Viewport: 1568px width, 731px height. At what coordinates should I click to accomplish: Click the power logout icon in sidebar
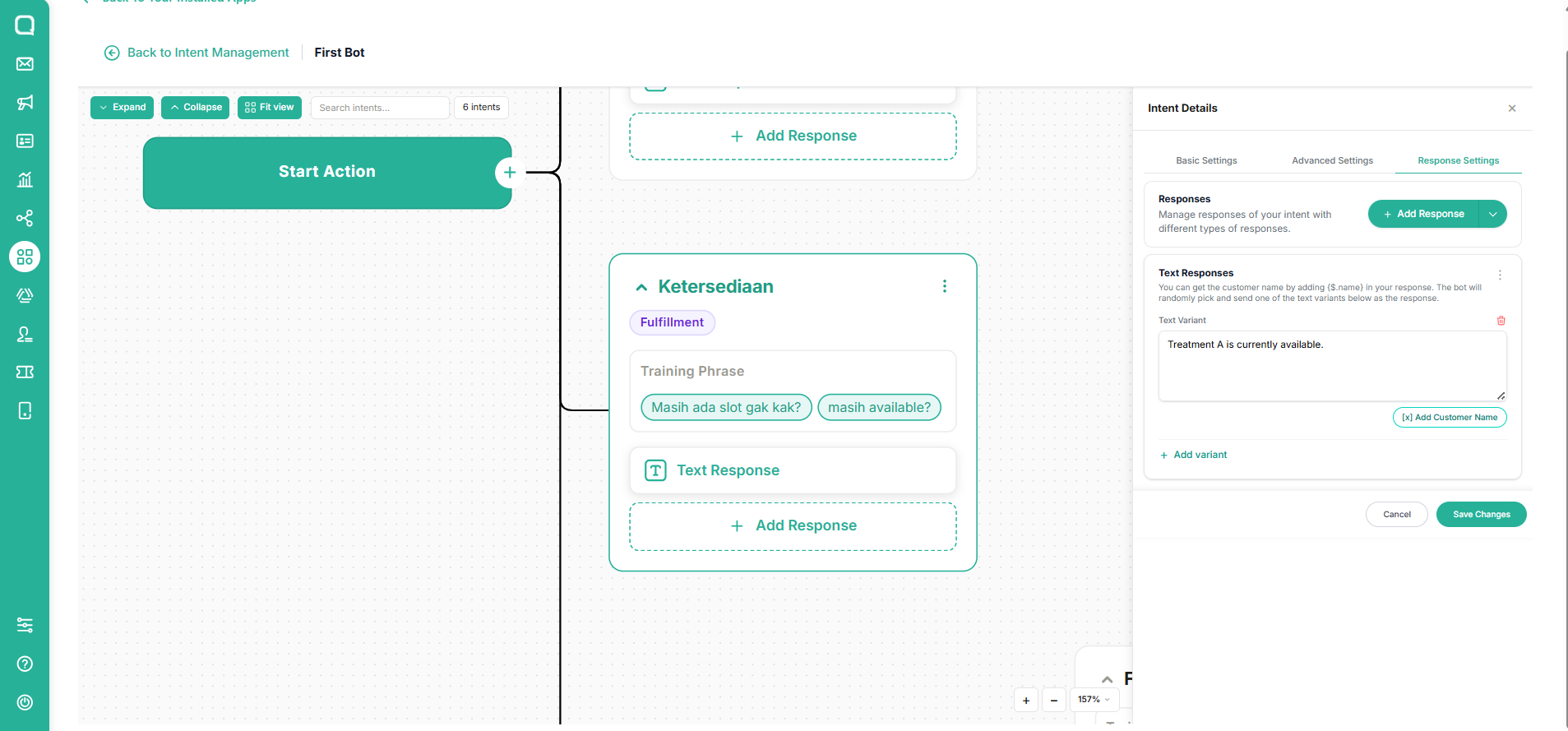[25, 702]
